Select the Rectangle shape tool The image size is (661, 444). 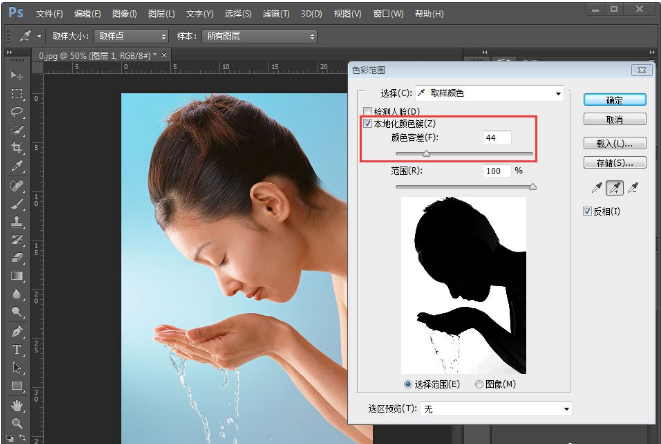[17, 386]
